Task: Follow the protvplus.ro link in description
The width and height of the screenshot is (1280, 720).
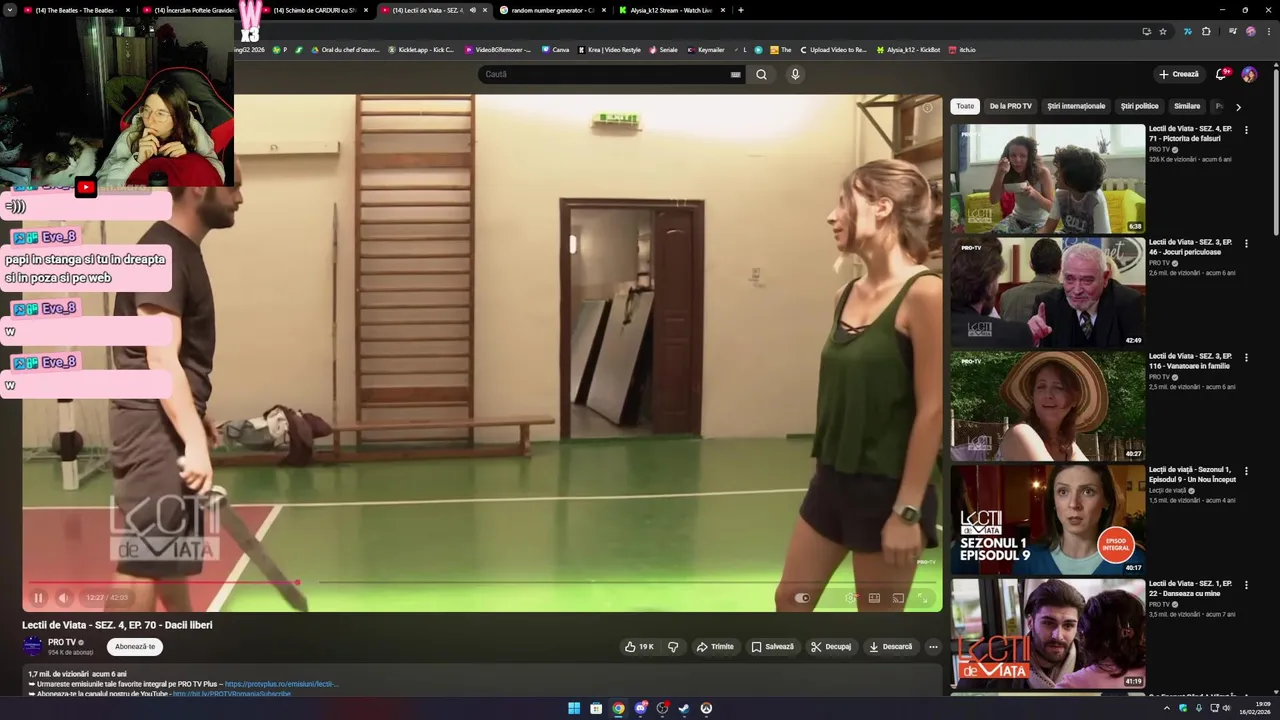Action: click(x=282, y=684)
